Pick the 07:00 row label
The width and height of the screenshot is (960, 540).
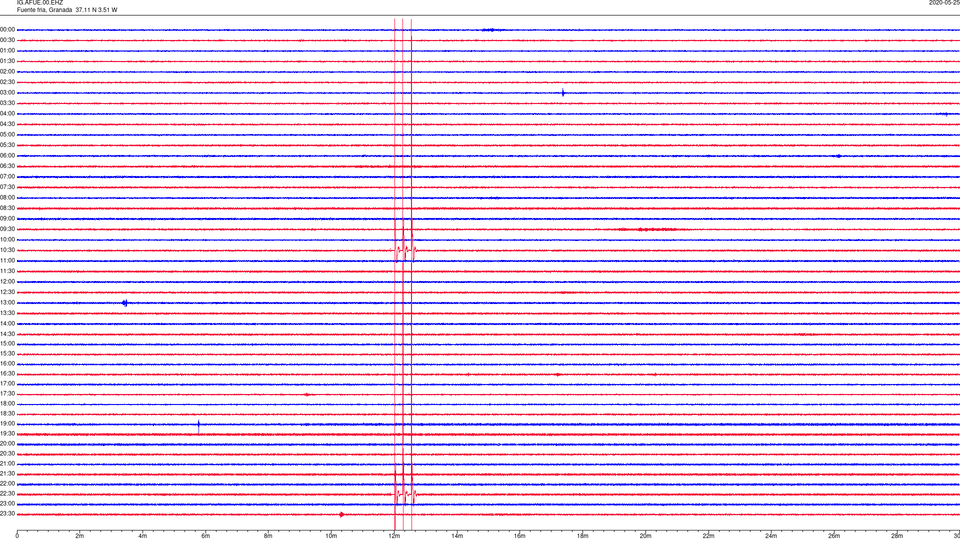(7, 177)
